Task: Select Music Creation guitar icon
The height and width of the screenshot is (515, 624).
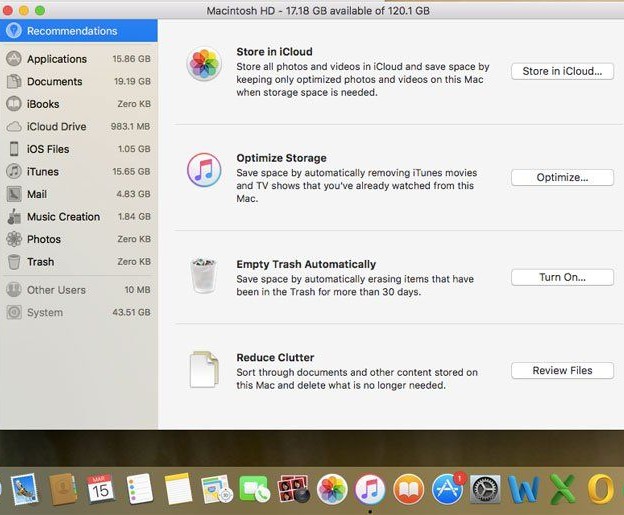Action: (14, 217)
